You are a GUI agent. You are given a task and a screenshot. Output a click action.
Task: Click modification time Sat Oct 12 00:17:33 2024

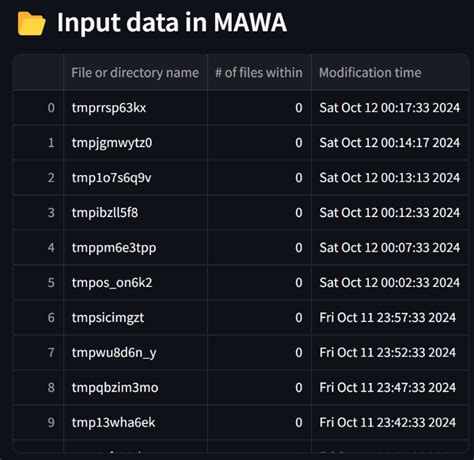(390, 108)
